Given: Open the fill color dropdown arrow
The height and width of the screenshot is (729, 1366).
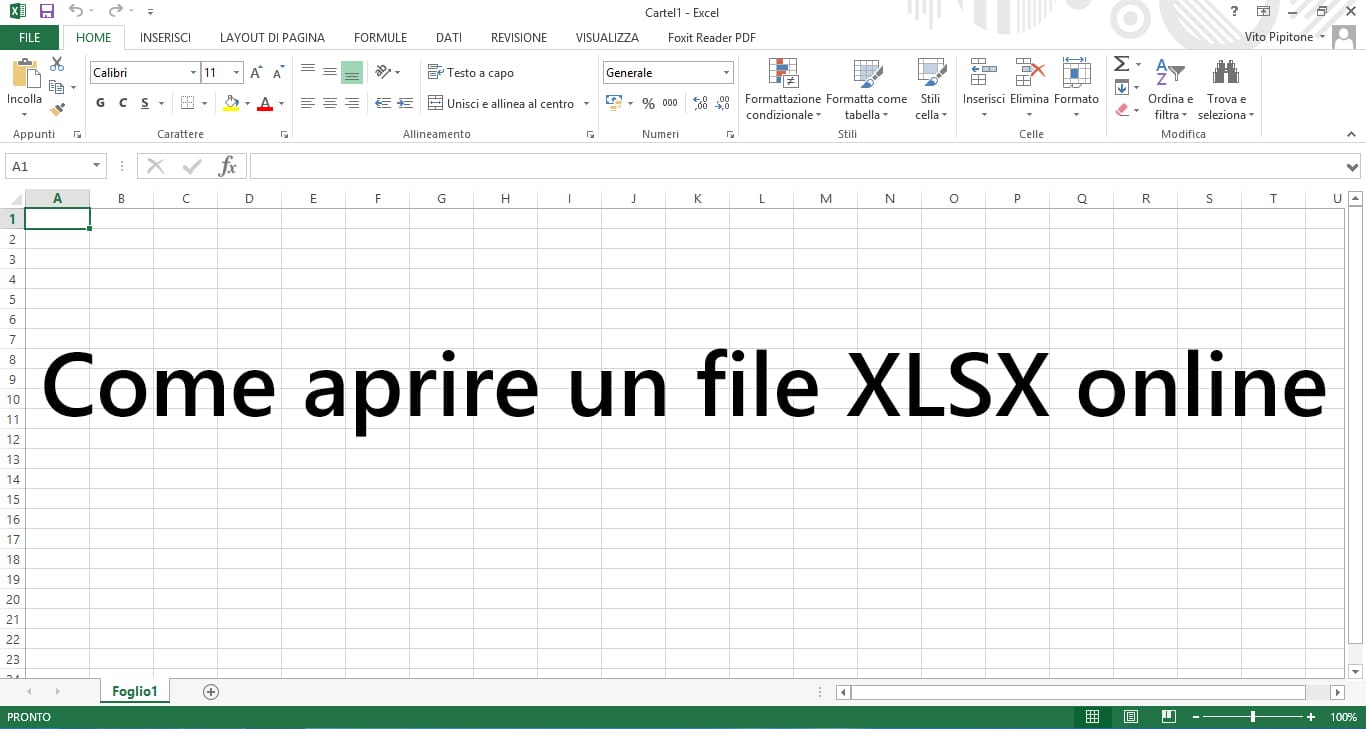Looking at the screenshot, I should click(246, 103).
